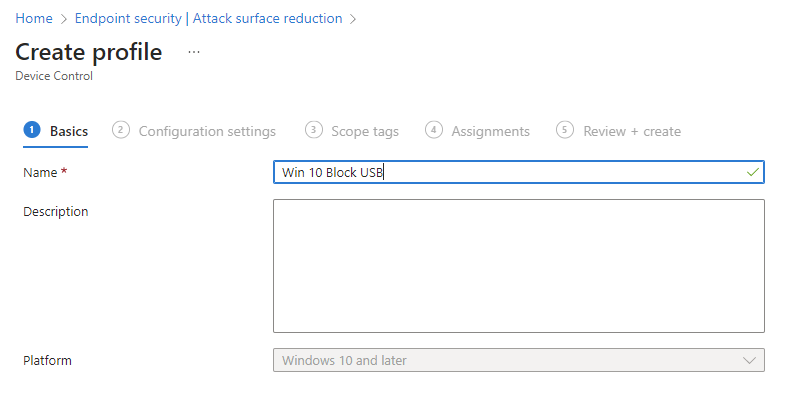Open Endpoint security Attack surface reduction link
The image size is (810, 403).
[x=208, y=19]
